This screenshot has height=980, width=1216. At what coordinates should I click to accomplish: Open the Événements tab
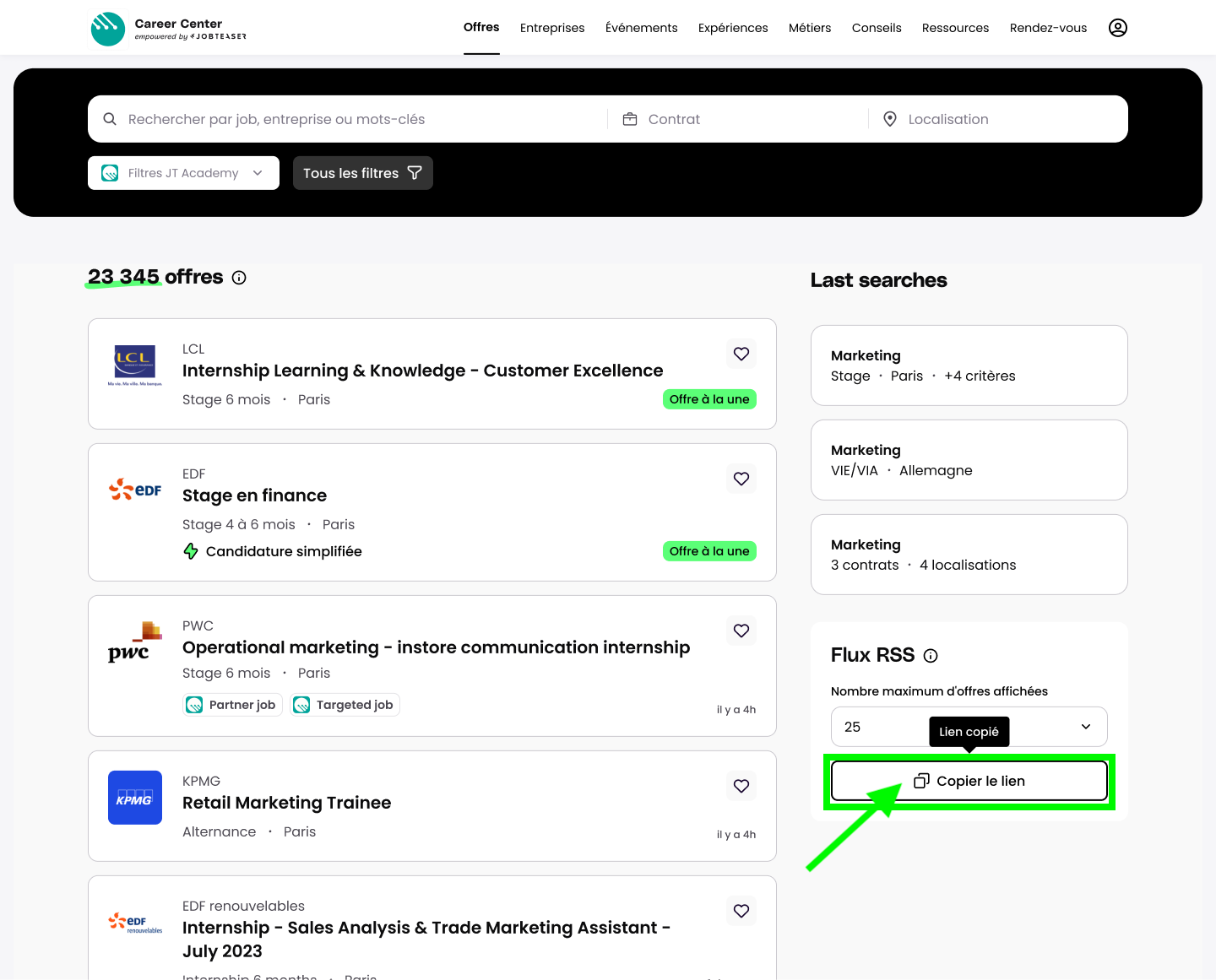click(642, 28)
